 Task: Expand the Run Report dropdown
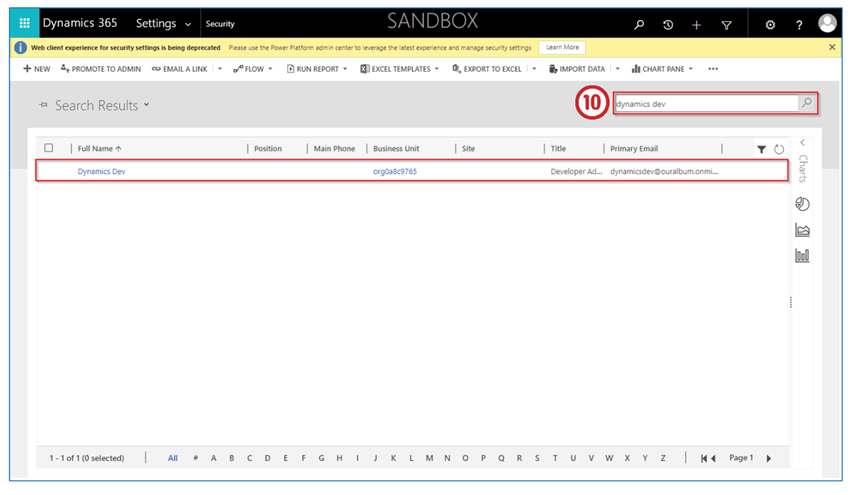[344, 69]
